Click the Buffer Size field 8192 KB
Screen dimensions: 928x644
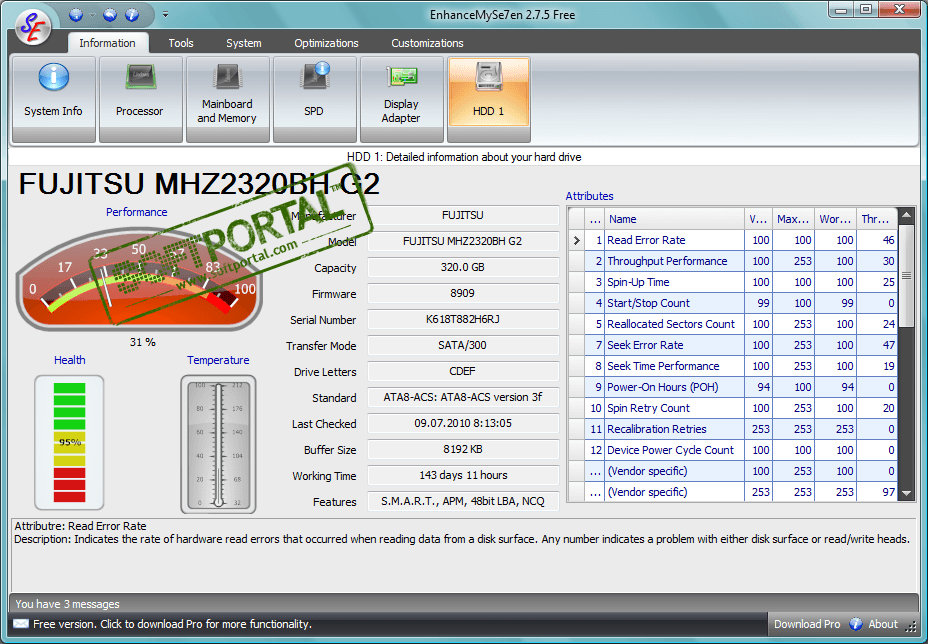pos(463,450)
